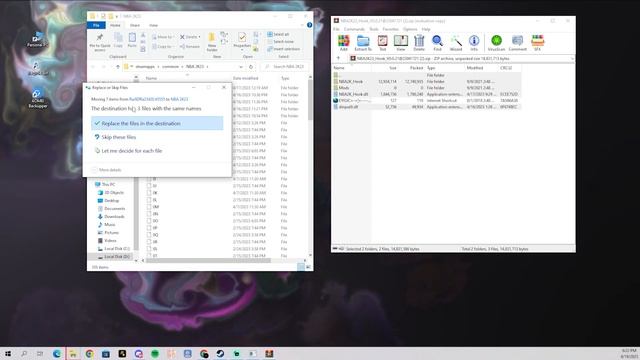Open Explorer address bar history dropdown
The height and width of the screenshot is (360, 640).
(x=241, y=67)
